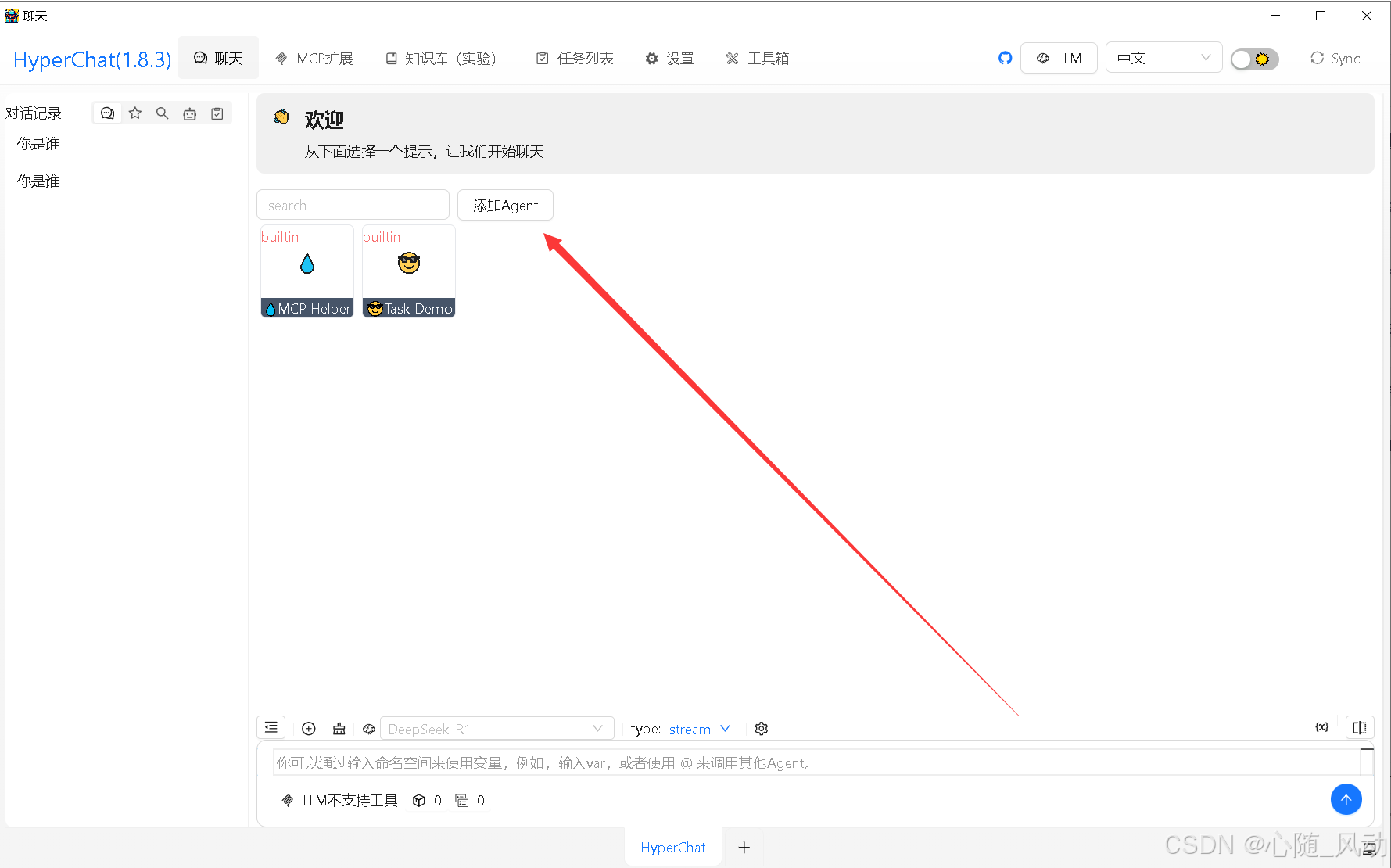
Task: Open chat settings with the gear icon
Action: click(x=762, y=729)
